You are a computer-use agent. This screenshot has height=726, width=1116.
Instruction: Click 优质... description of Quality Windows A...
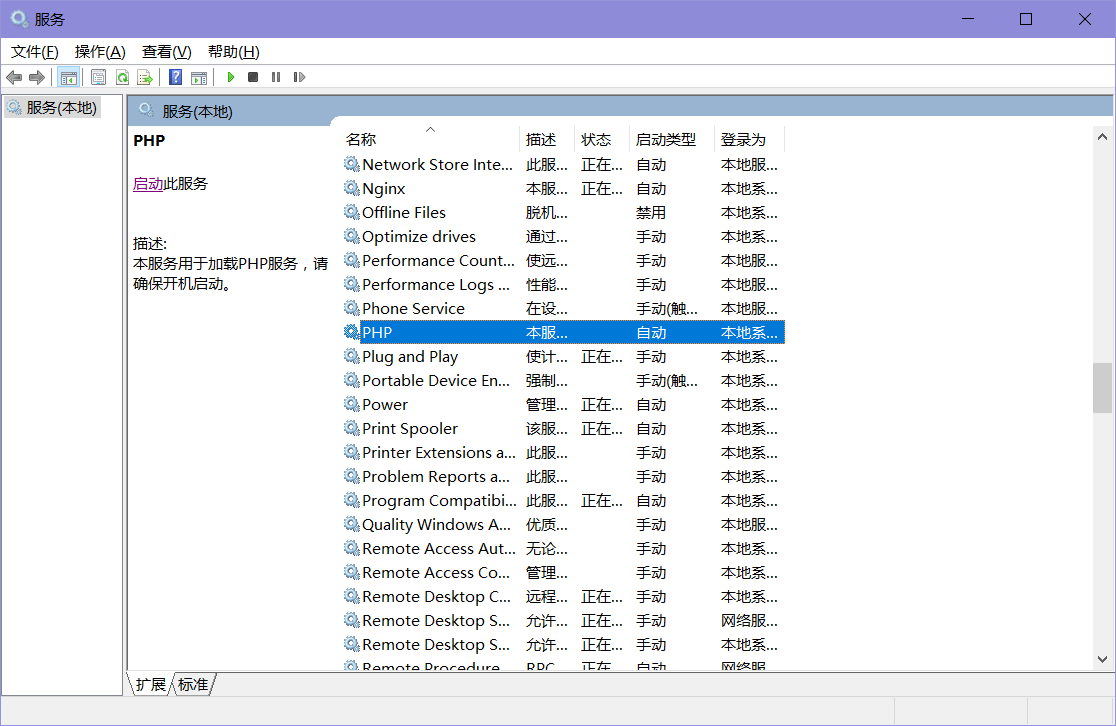[547, 525]
